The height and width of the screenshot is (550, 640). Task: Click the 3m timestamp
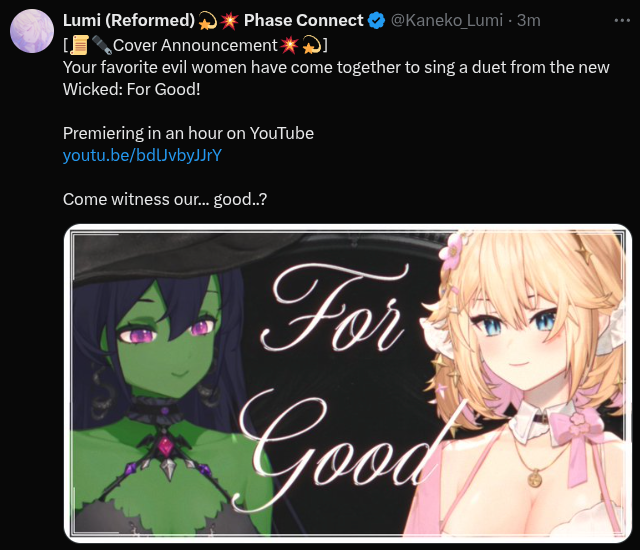pyautogui.click(x=529, y=20)
